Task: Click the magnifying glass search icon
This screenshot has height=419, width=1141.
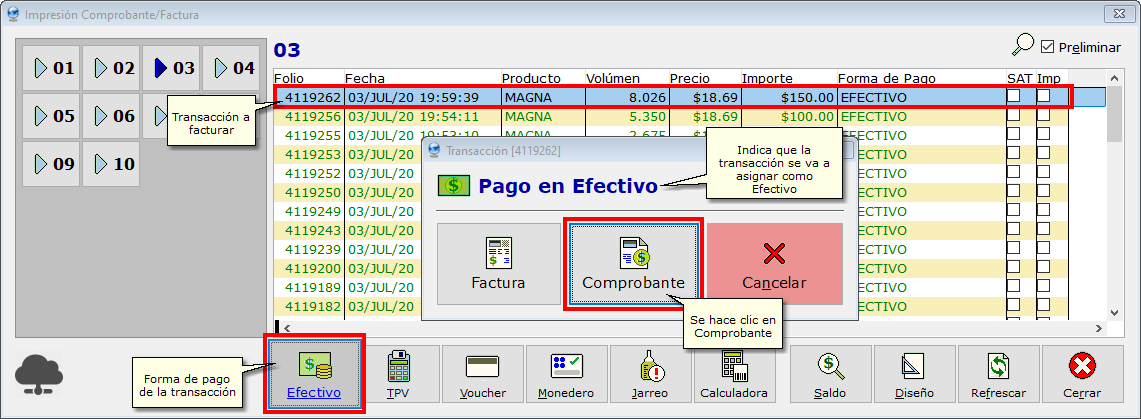Action: click(x=1023, y=45)
